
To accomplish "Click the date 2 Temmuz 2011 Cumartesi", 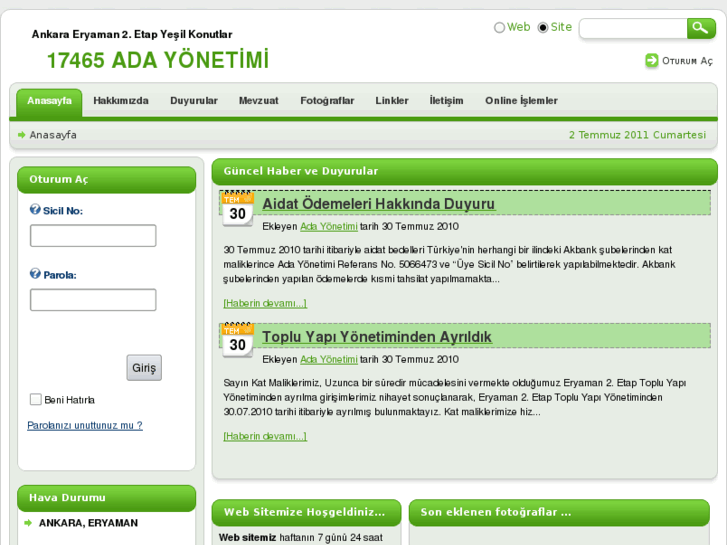I will 638,135.
